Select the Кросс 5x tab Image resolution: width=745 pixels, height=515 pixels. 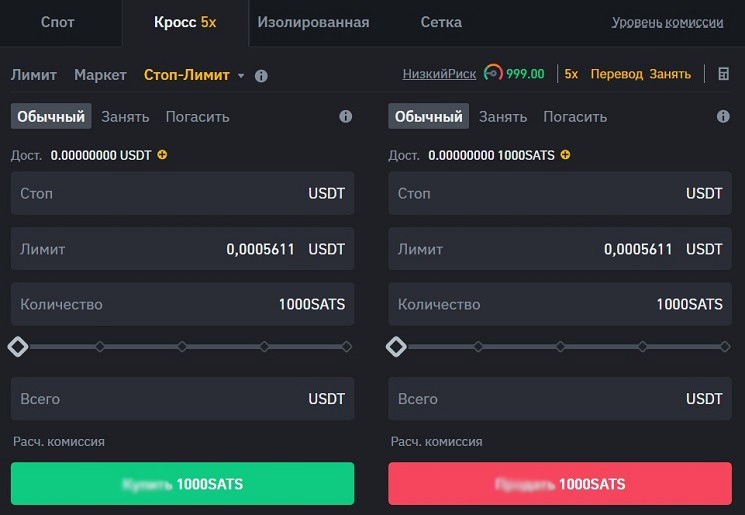pos(185,22)
